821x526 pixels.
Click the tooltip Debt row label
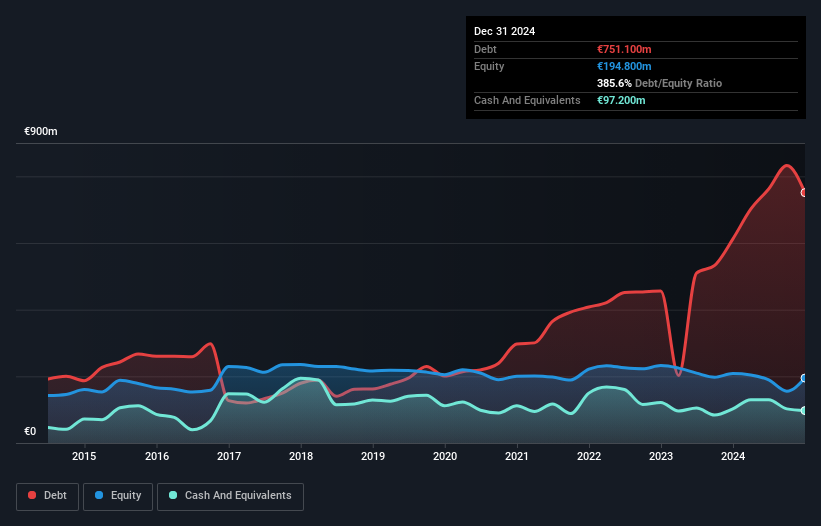(x=485, y=49)
